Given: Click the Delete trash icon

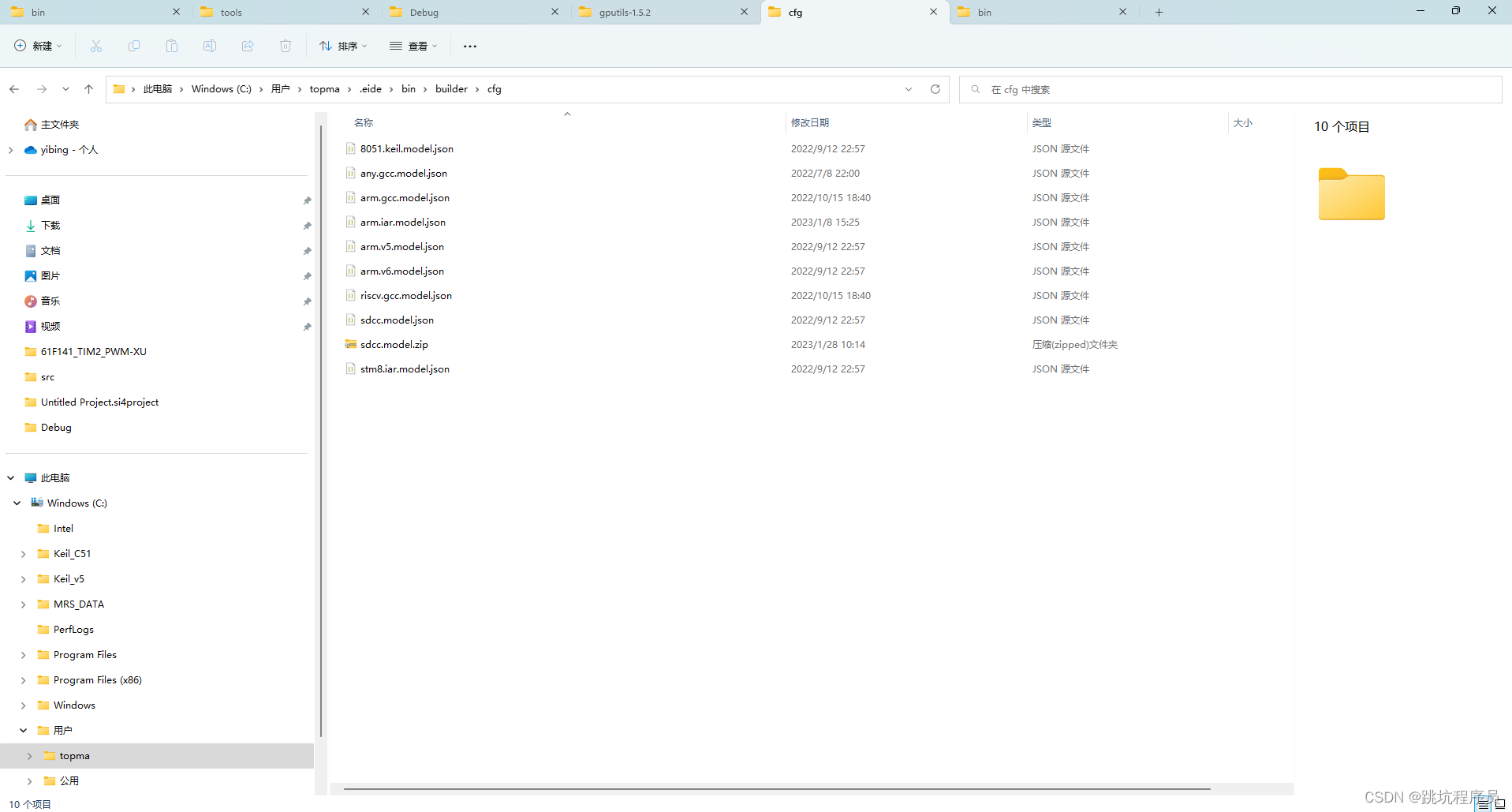Looking at the screenshot, I should [286, 46].
